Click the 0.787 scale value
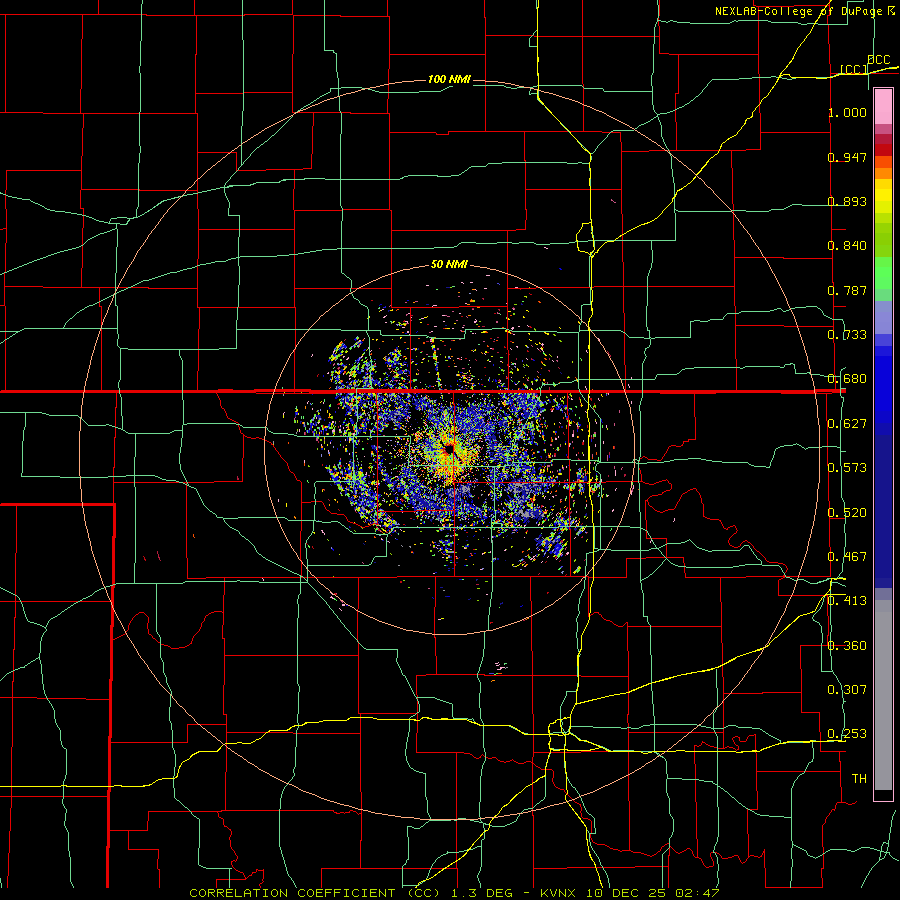900x900 pixels. (847, 290)
